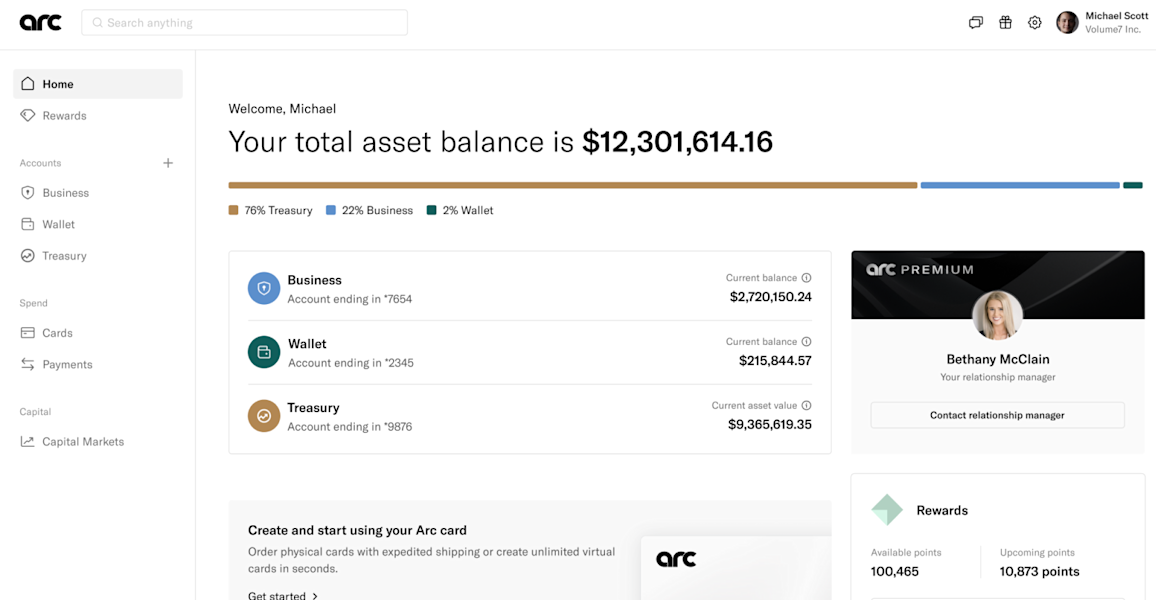1156x600 pixels.
Task: Click the green Wallet account icon
Action: [x=264, y=352]
